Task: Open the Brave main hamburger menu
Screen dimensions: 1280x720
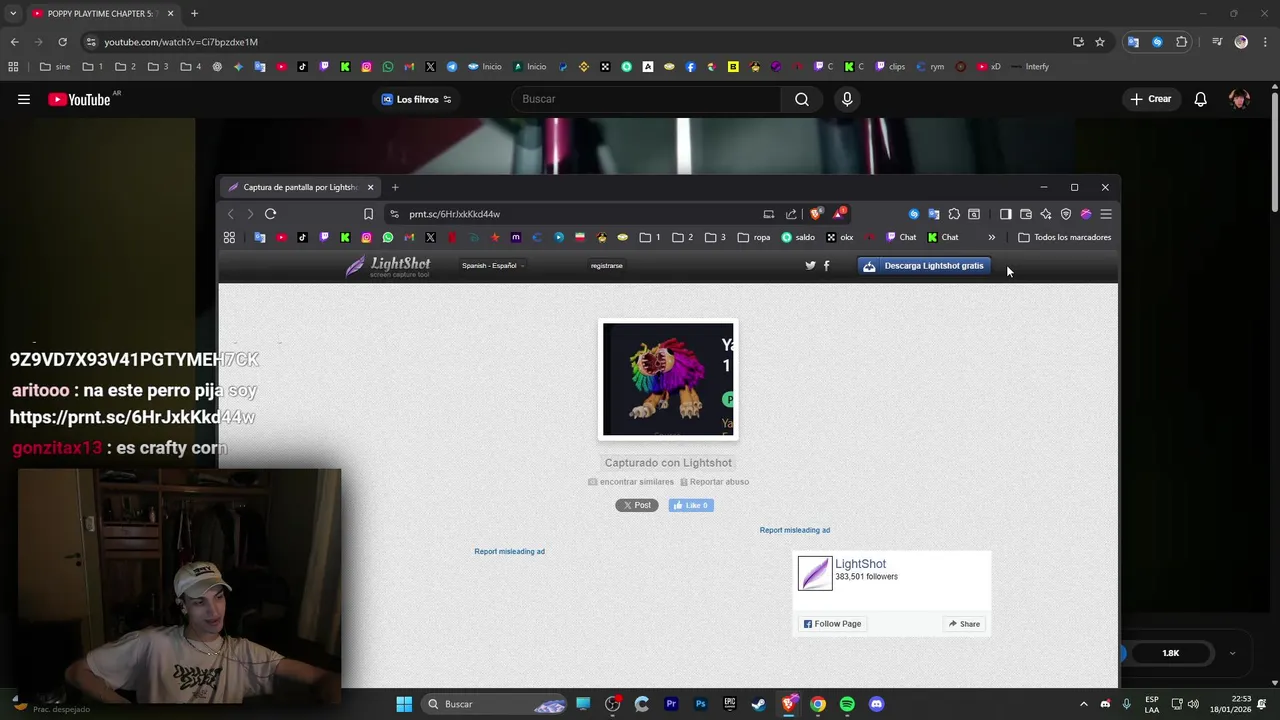Action: pyautogui.click(x=1106, y=214)
